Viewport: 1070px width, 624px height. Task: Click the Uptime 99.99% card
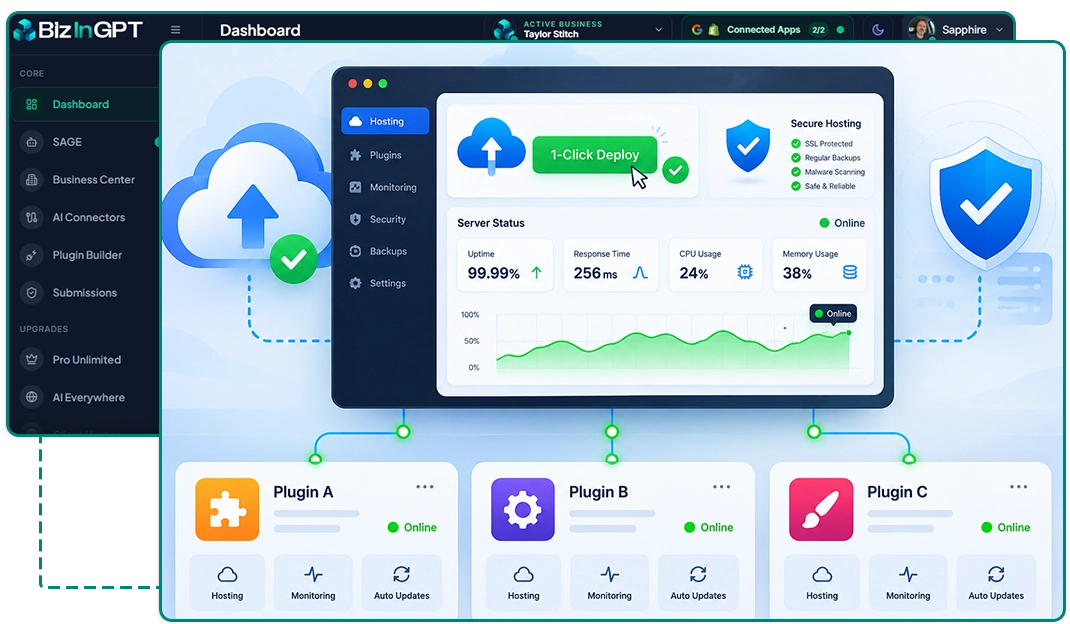(x=504, y=265)
